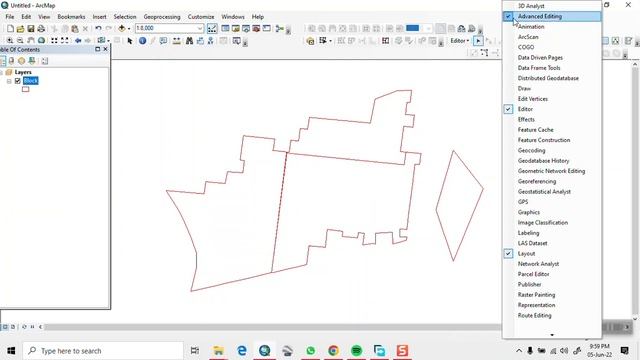Screen dimensions: 640x360
Task: Enable the Edit Vertices toolbar
Action: 552,99
